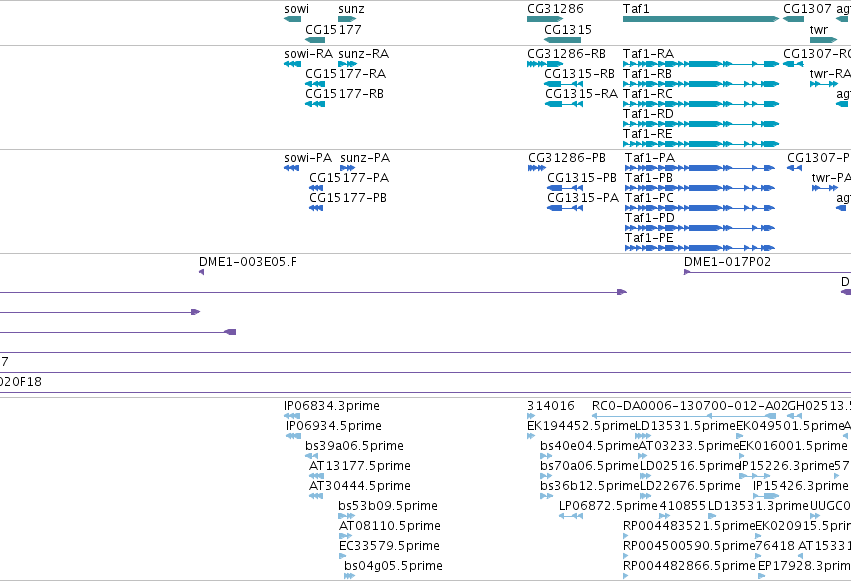Click EST EC33579.5prime
Image resolution: width=851 pixels, height=581 pixels.
[342, 557]
